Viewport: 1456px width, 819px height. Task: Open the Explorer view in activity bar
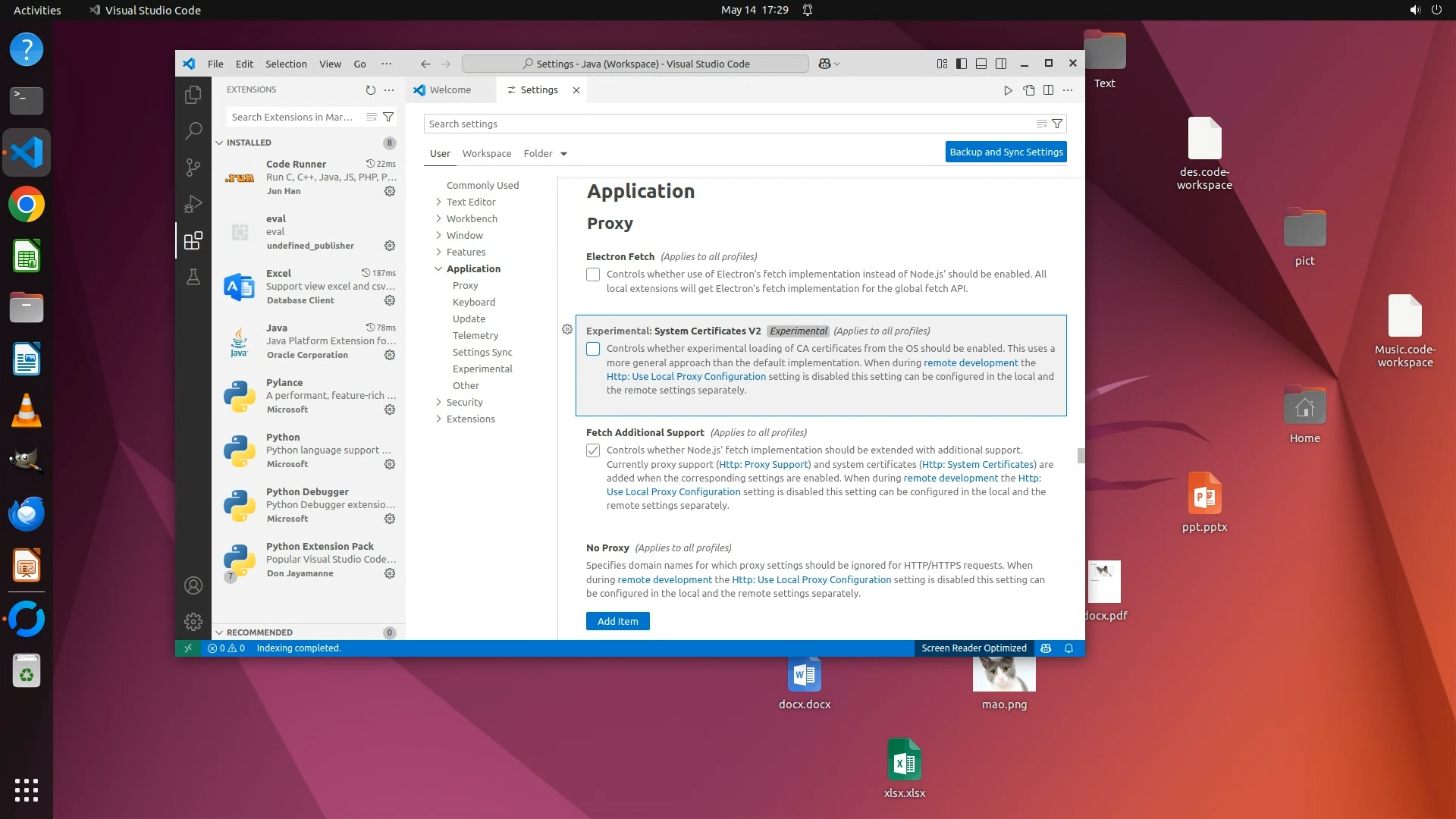coord(193,95)
